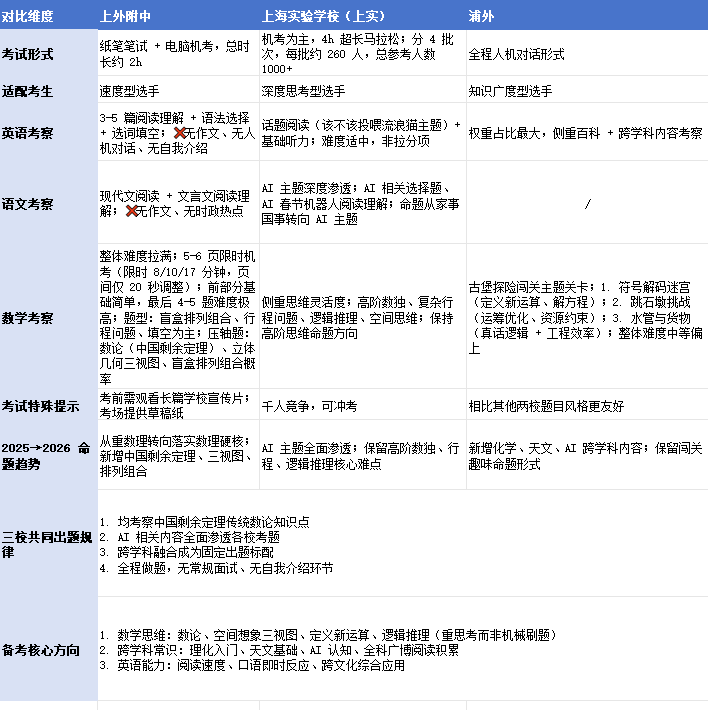The height and width of the screenshot is (710, 708).
Task: Click line 数学思维：数论、空间想象三视图
Action: [x=329, y=635]
